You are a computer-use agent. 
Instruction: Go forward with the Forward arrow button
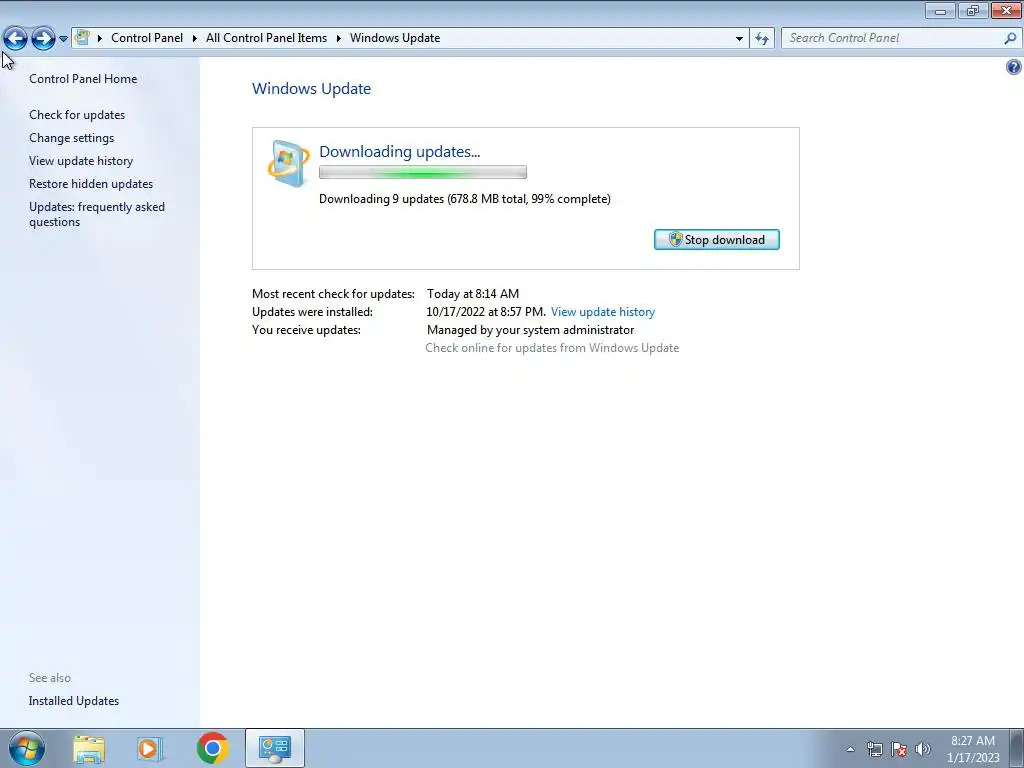click(43, 39)
